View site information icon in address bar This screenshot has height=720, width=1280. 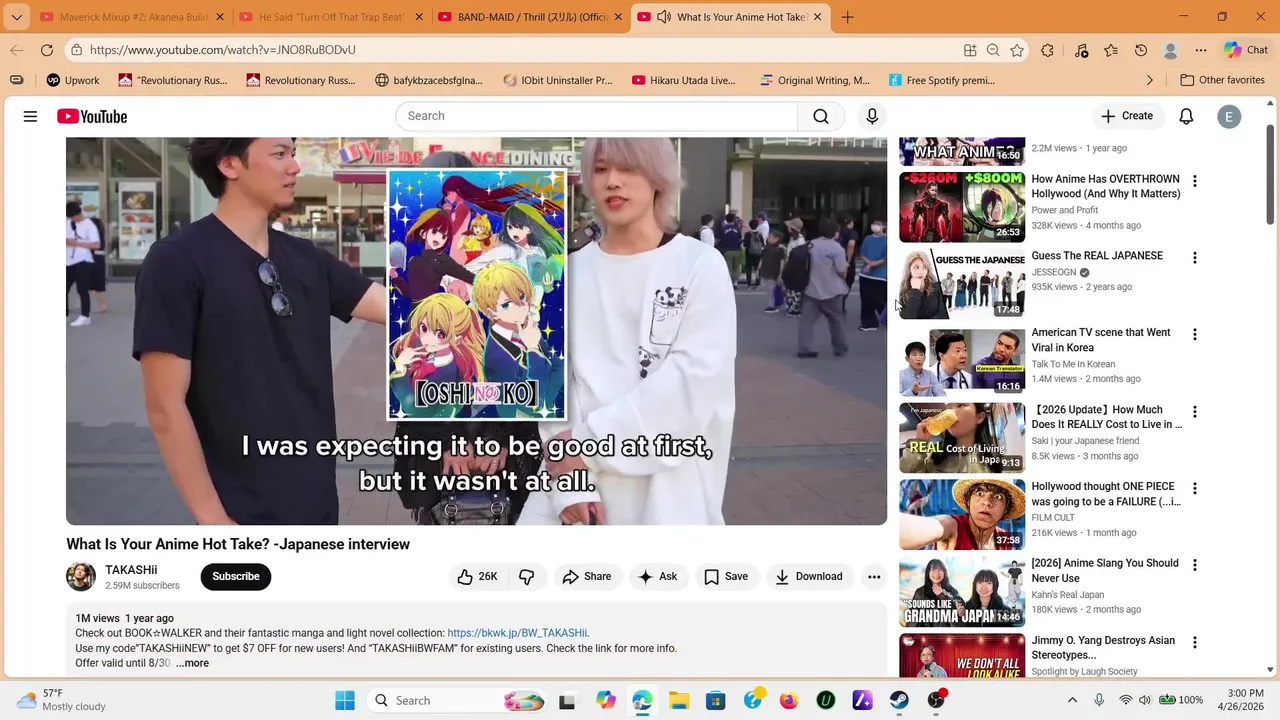(x=76, y=50)
